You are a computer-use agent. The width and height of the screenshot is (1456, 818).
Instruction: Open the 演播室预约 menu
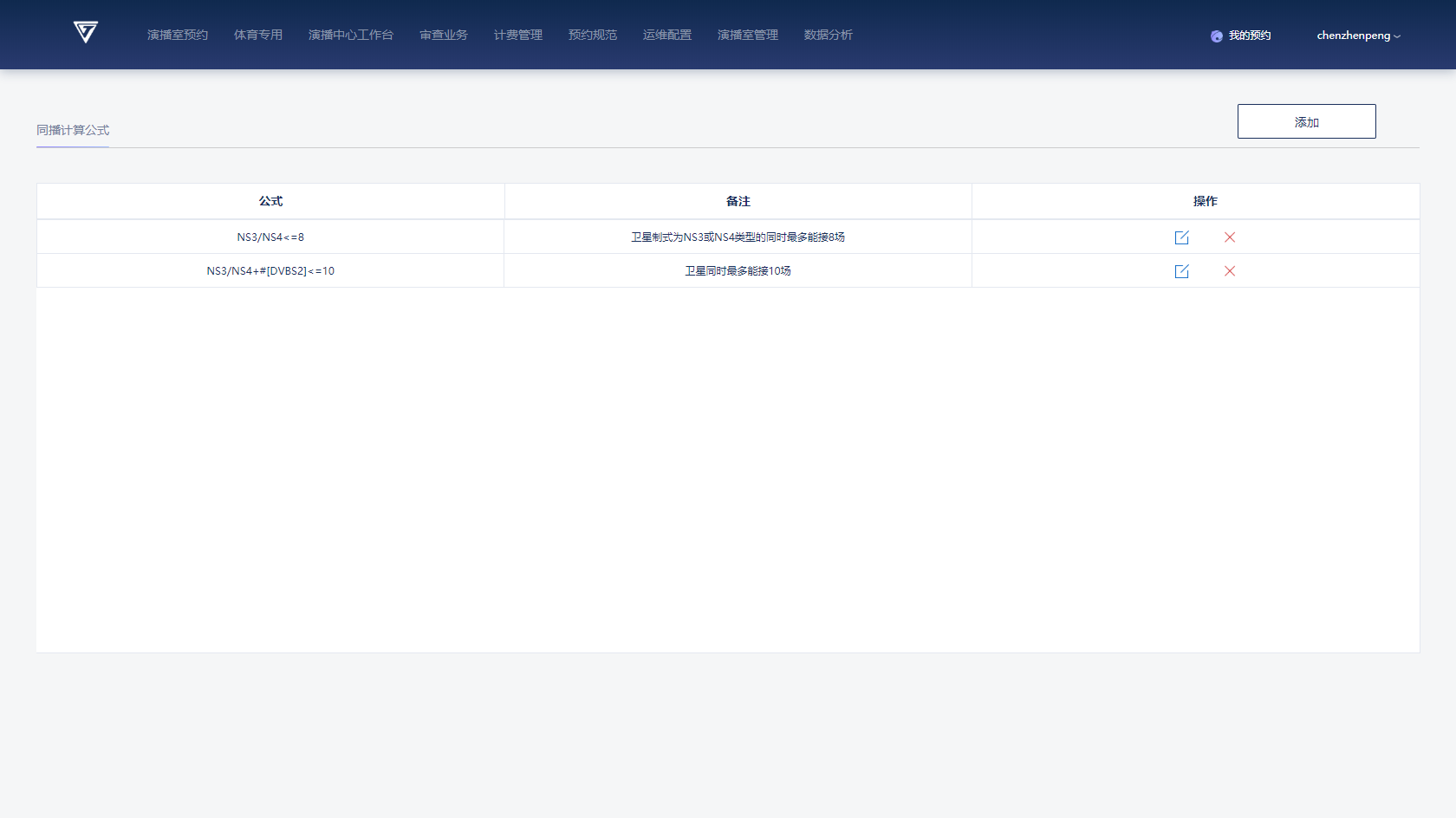pos(178,36)
